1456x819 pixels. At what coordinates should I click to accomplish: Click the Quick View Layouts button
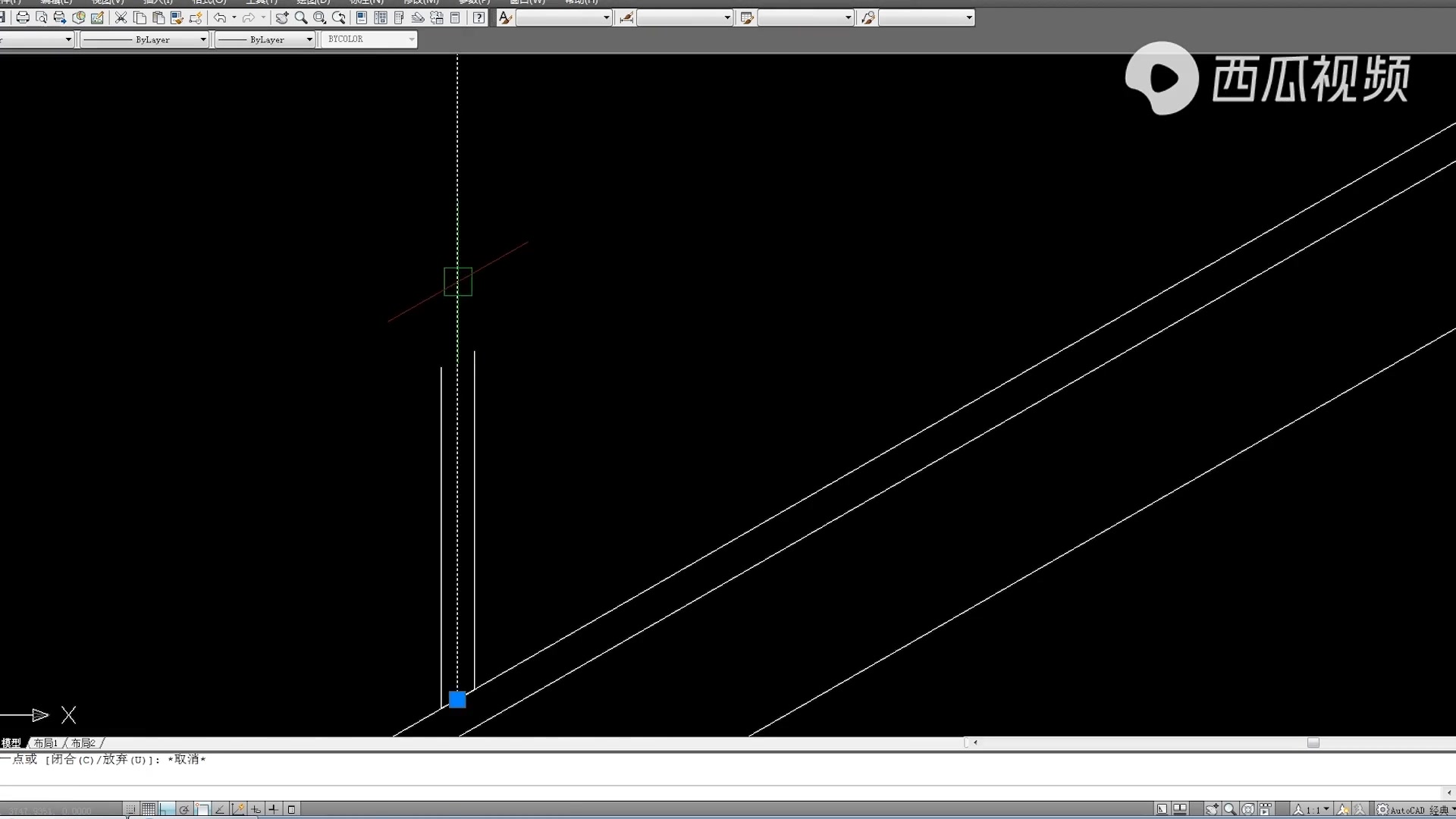click(x=1180, y=809)
